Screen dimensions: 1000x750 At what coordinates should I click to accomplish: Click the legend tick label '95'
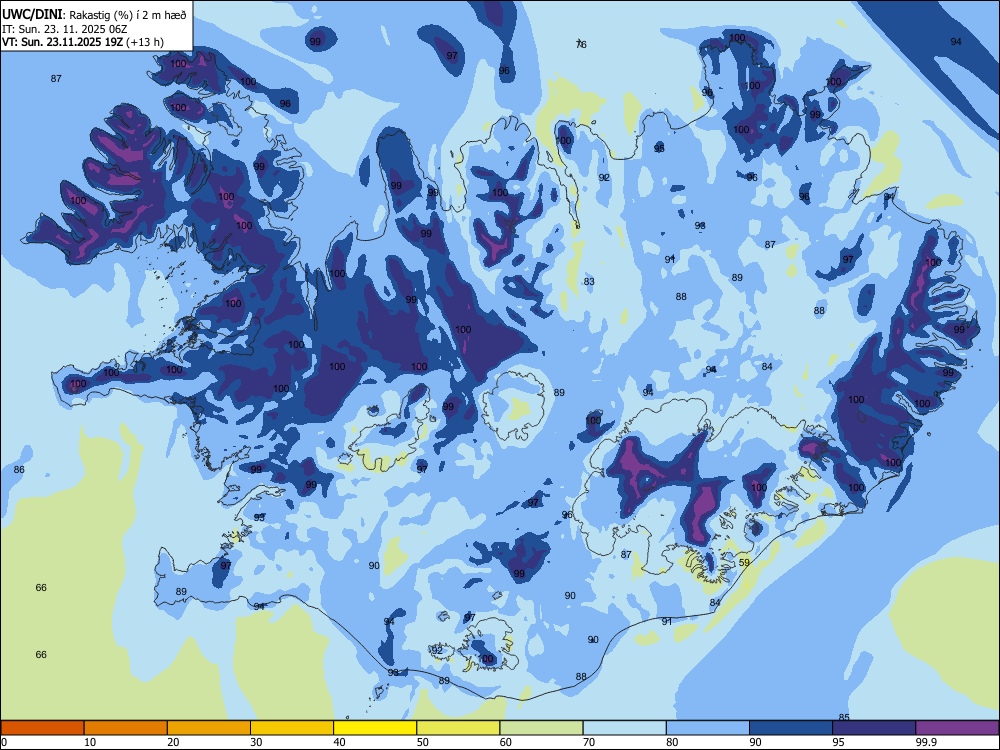[838, 742]
